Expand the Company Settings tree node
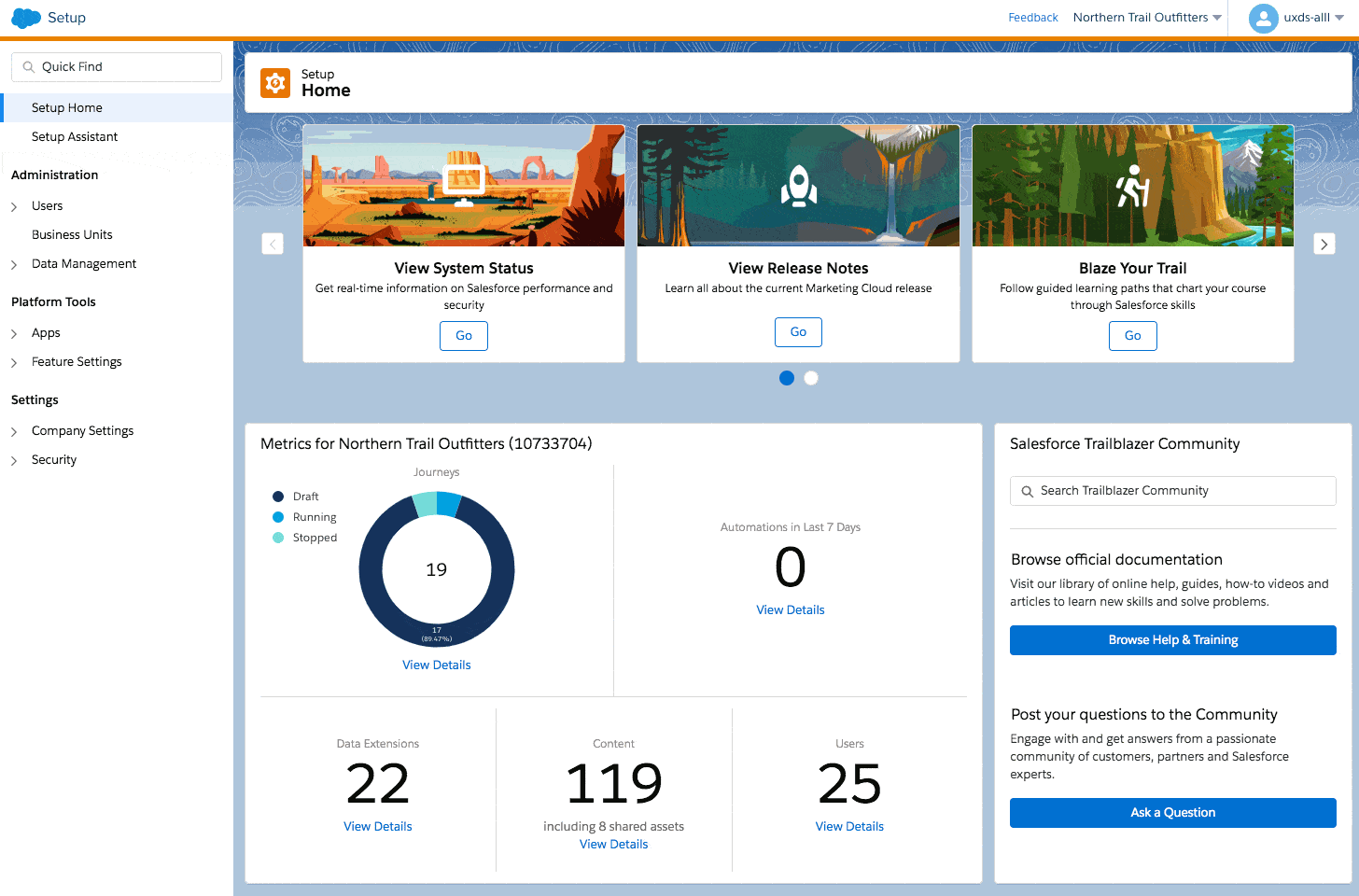The height and width of the screenshot is (896, 1359). click(x=14, y=432)
